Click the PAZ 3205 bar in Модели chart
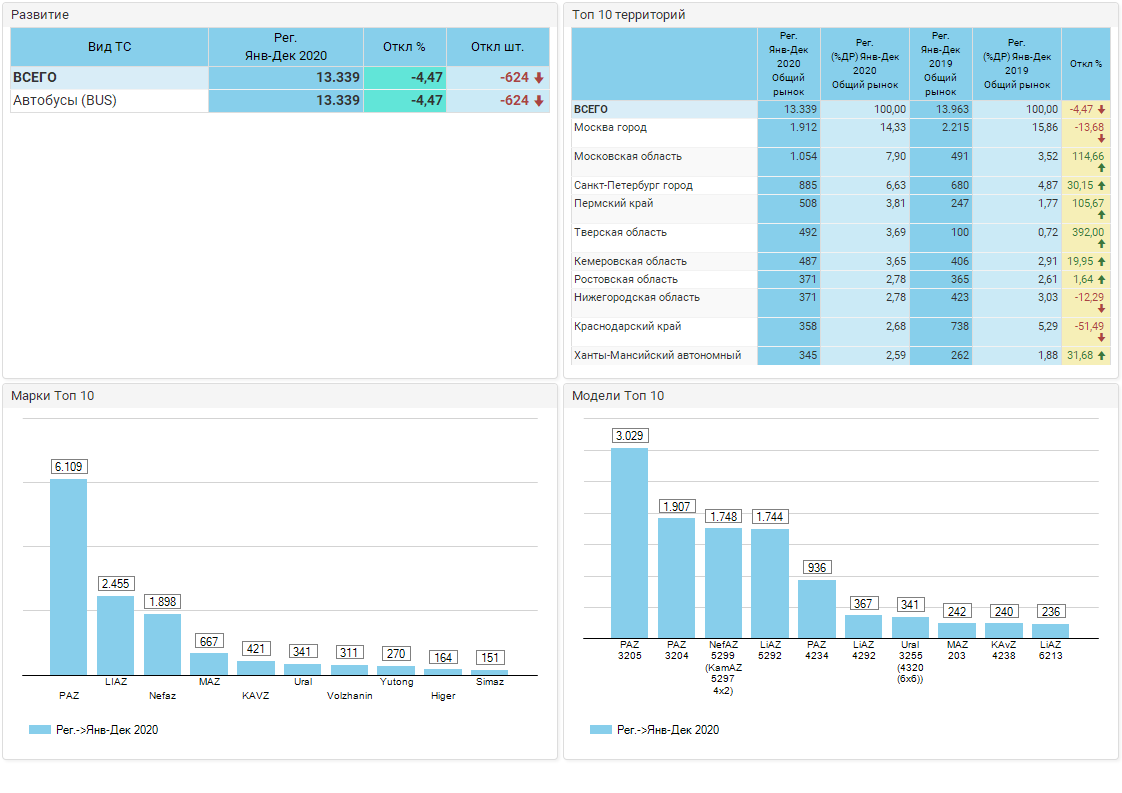The image size is (1122, 793). (629, 543)
